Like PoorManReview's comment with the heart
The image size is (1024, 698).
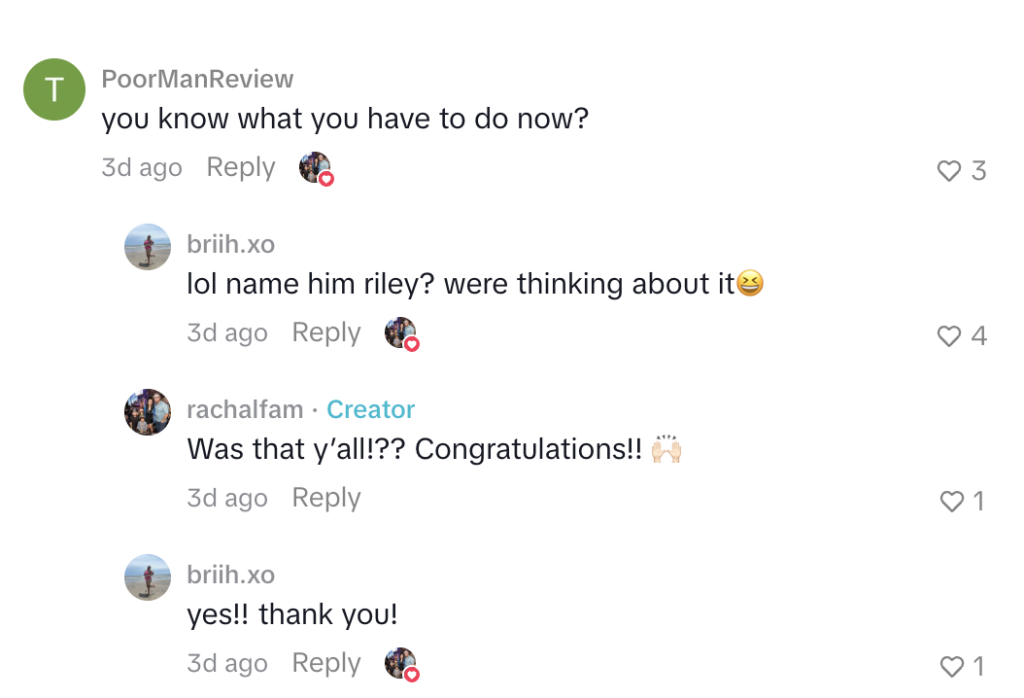click(948, 171)
